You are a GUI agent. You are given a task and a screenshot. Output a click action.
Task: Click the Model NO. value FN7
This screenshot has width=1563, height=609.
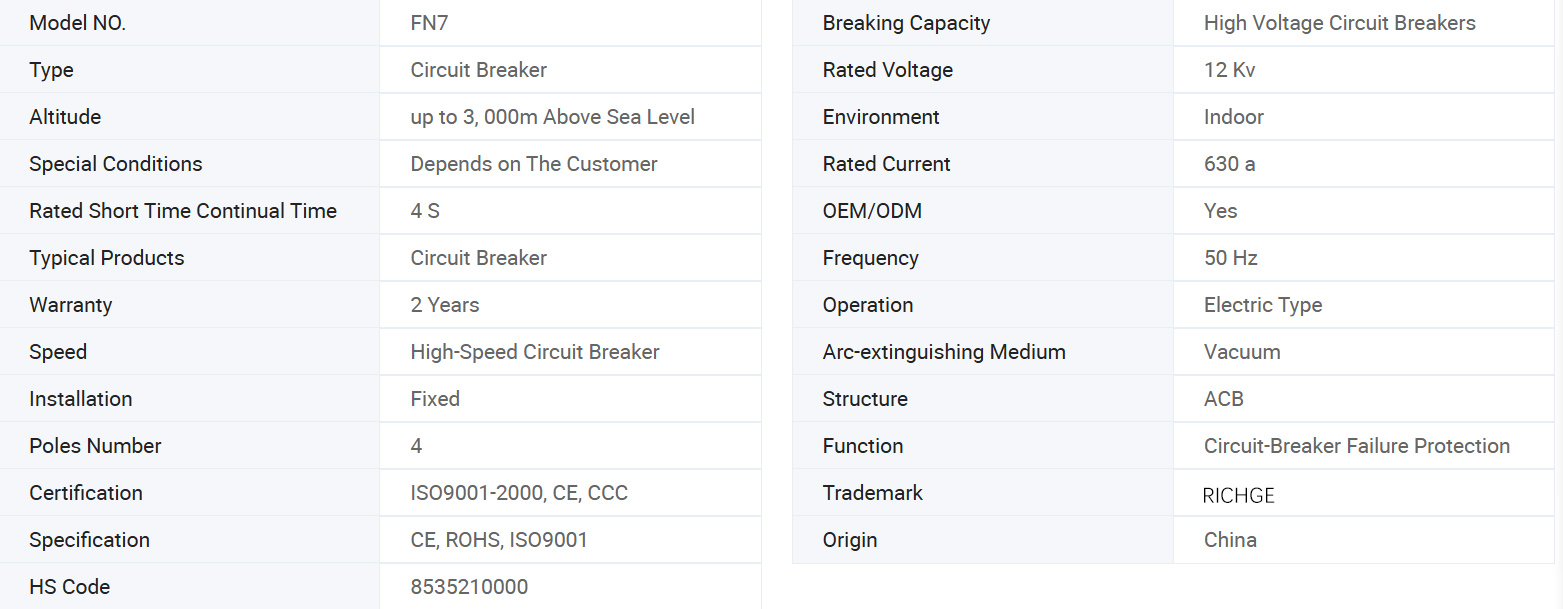point(429,23)
